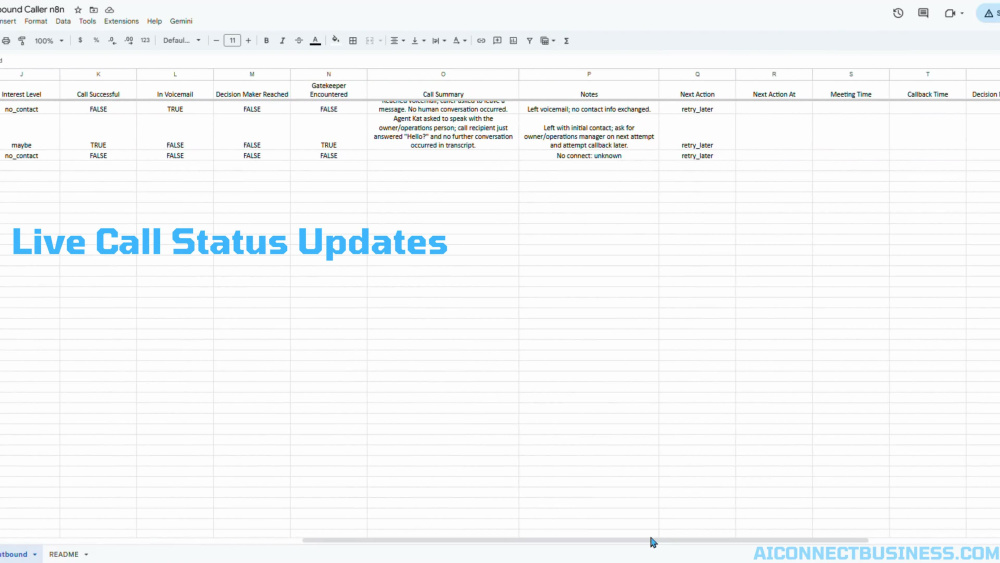Format as currency with dollar icon

click(80, 40)
